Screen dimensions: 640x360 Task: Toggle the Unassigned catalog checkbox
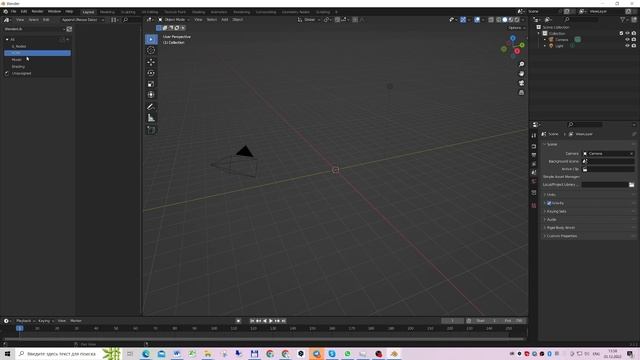7,73
